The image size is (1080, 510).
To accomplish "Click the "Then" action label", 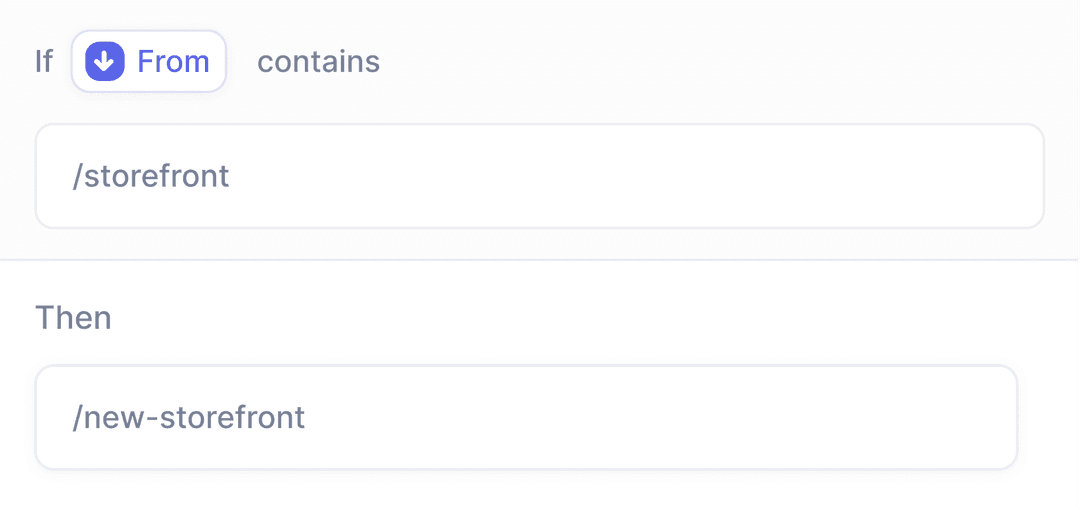I will coord(73,318).
